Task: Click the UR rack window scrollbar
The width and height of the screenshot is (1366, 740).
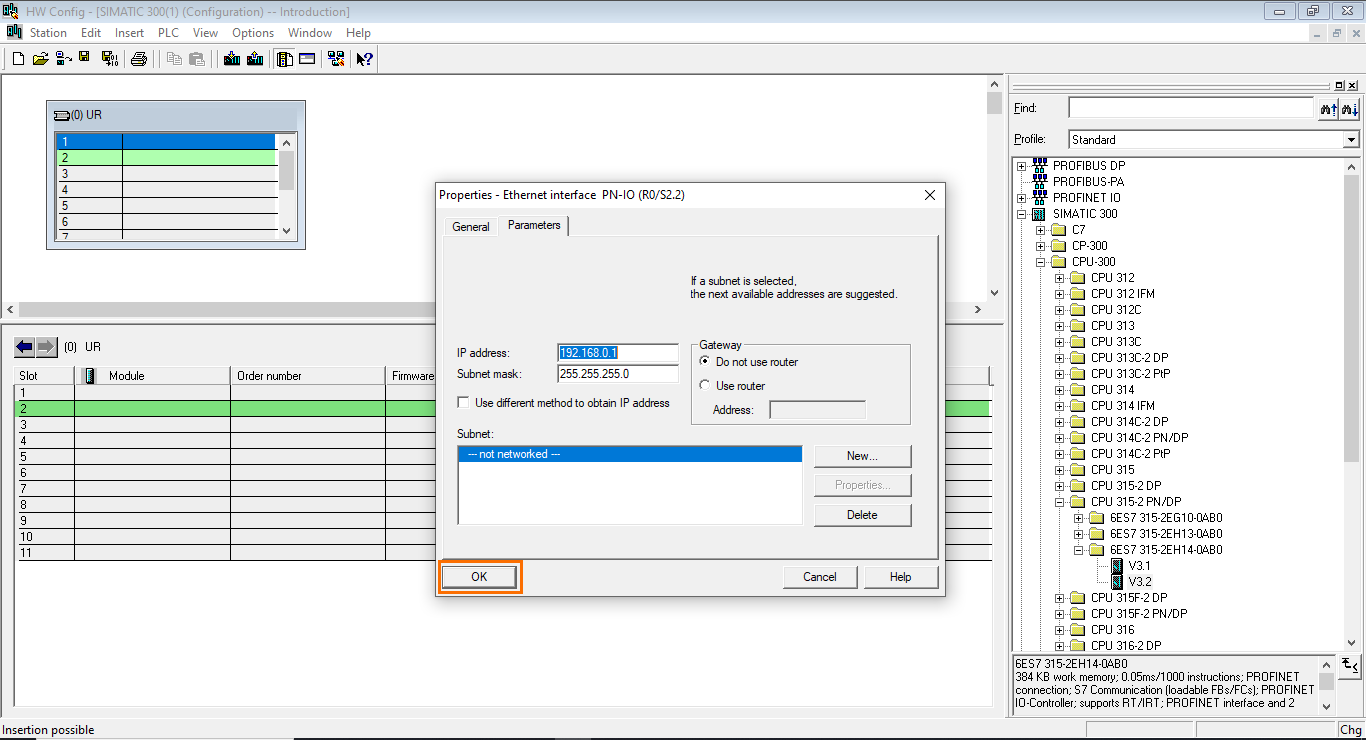Action: (287, 185)
